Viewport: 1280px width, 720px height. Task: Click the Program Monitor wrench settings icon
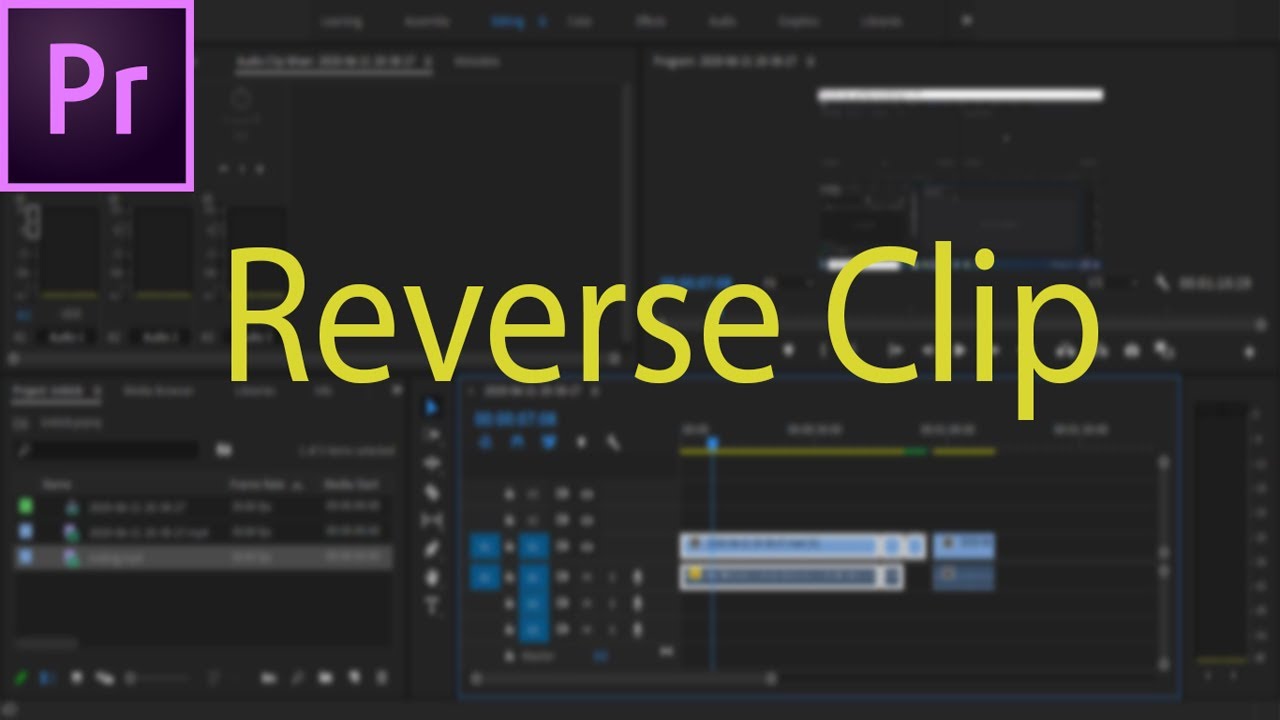pyautogui.click(x=1161, y=283)
